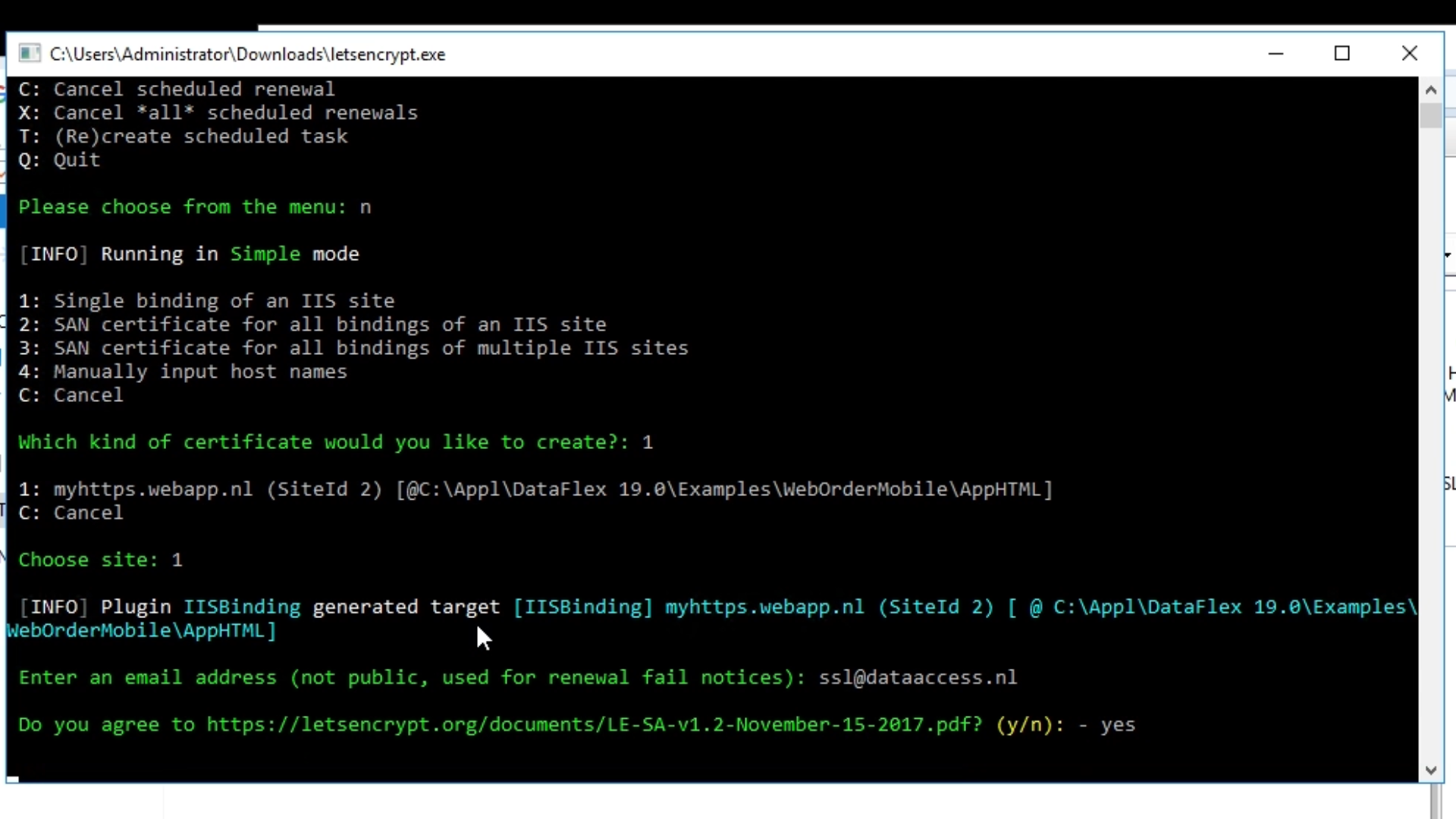Click 'Manually input host names' option

[x=199, y=372]
